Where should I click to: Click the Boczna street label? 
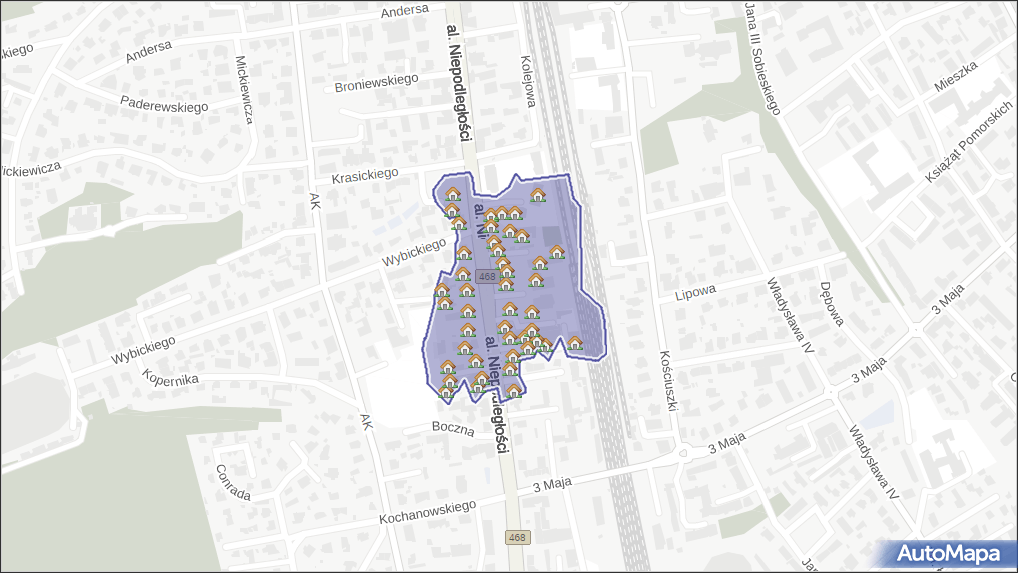452,427
